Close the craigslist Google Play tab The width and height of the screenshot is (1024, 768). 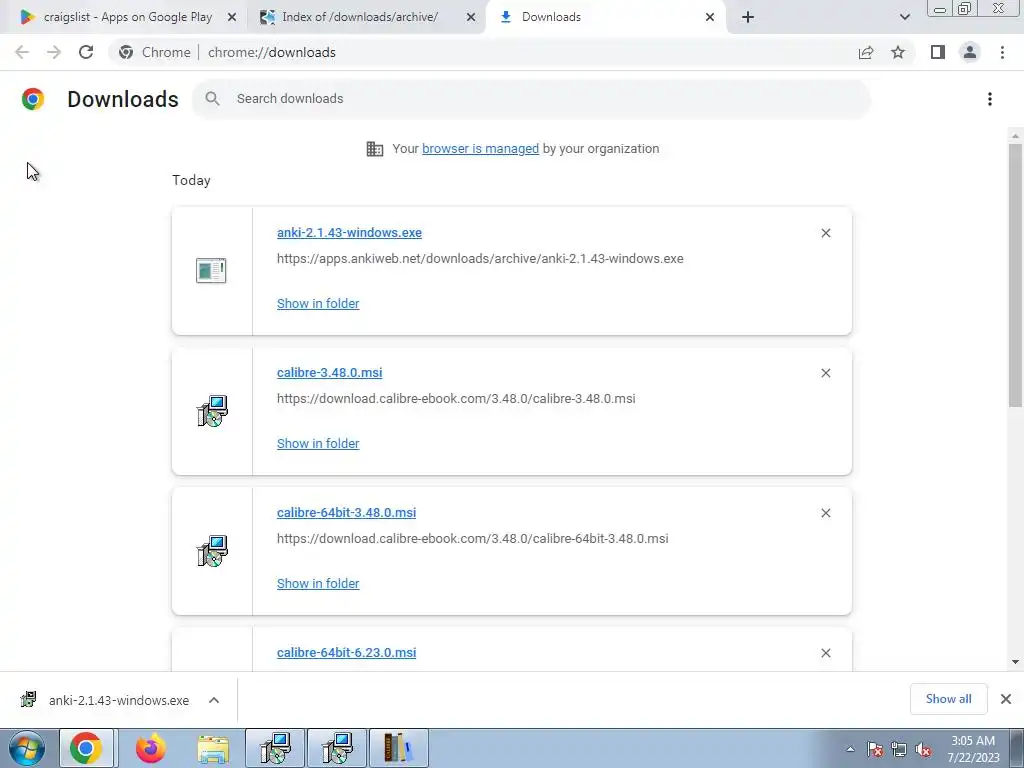tap(231, 18)
